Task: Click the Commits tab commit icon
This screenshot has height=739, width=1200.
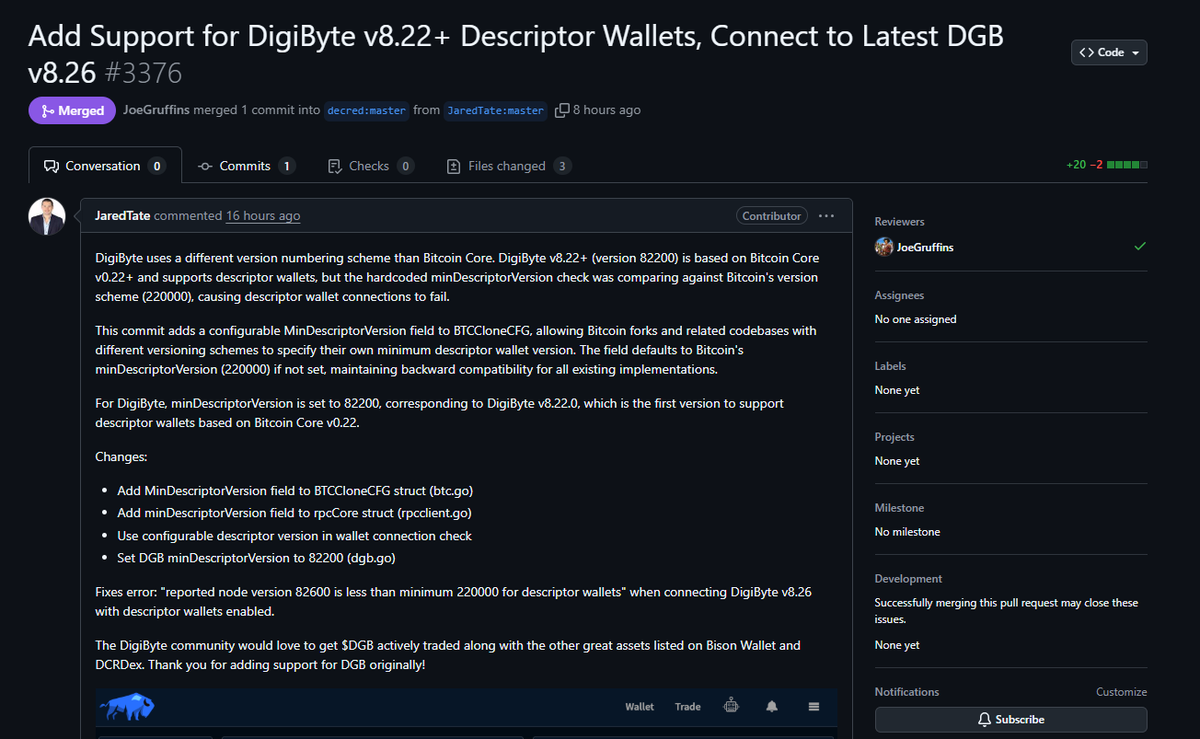Action: 205,166
